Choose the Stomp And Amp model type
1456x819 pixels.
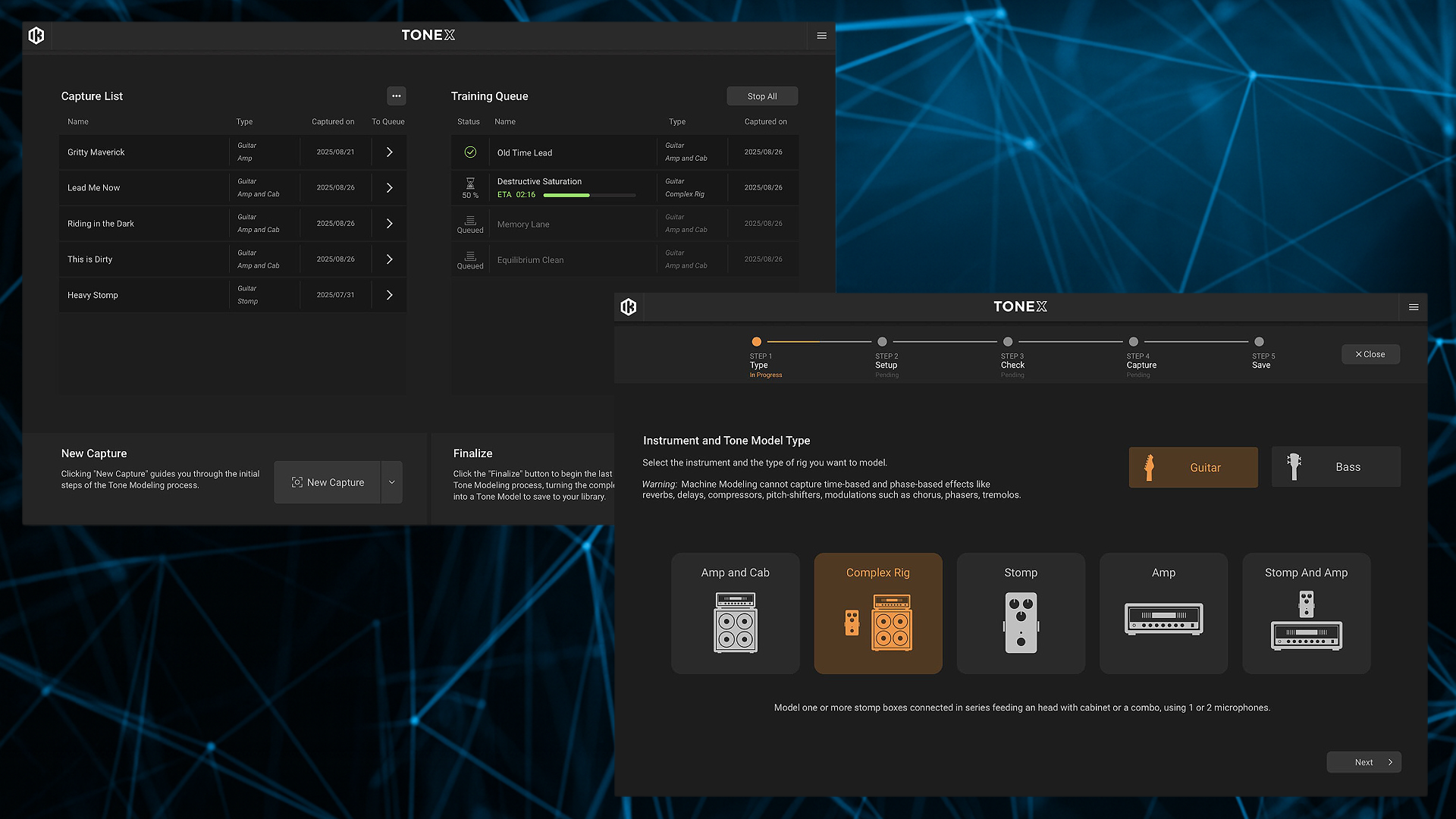click(1307, 613)
